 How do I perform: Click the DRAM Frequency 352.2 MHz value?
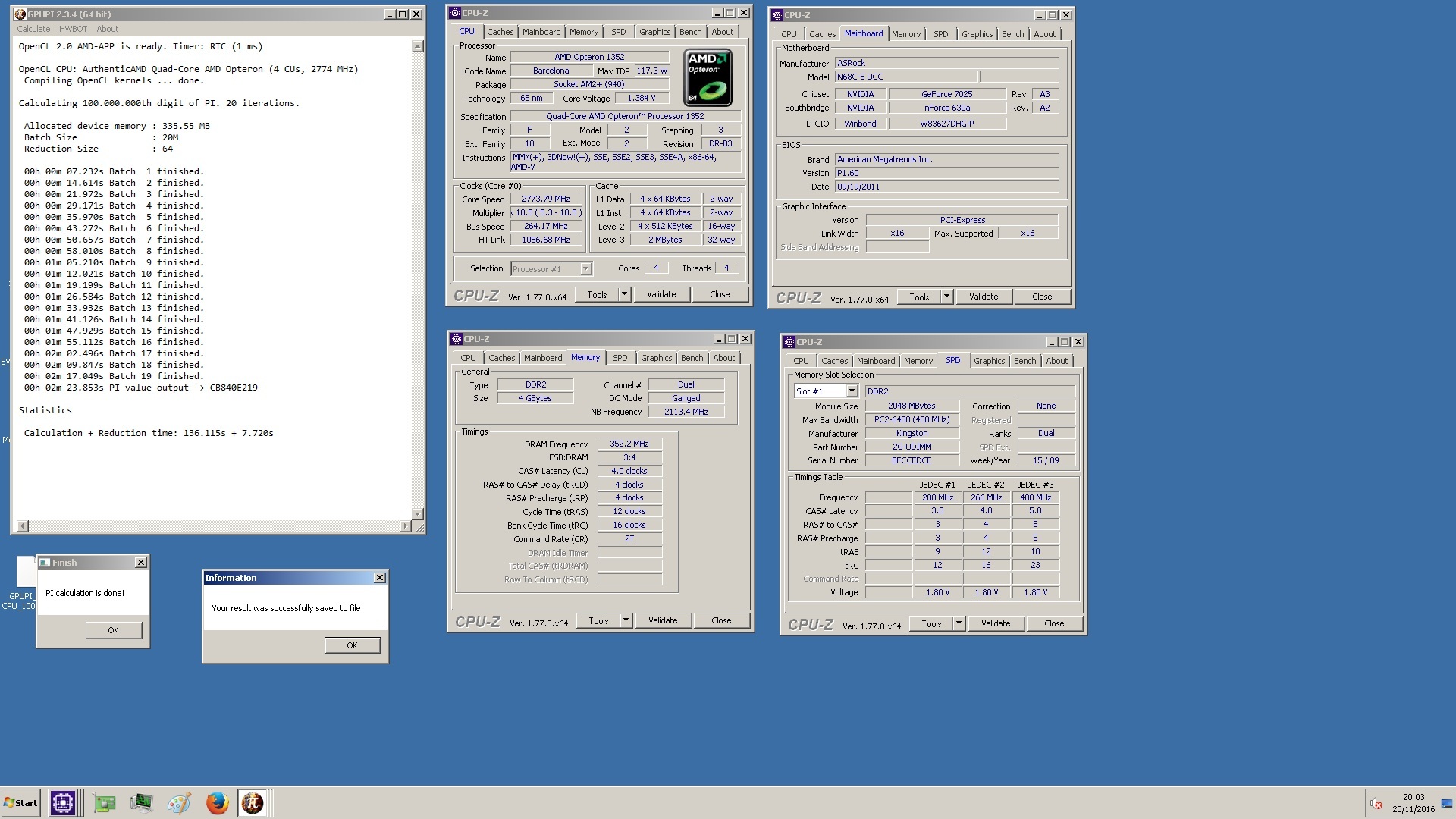629,444
